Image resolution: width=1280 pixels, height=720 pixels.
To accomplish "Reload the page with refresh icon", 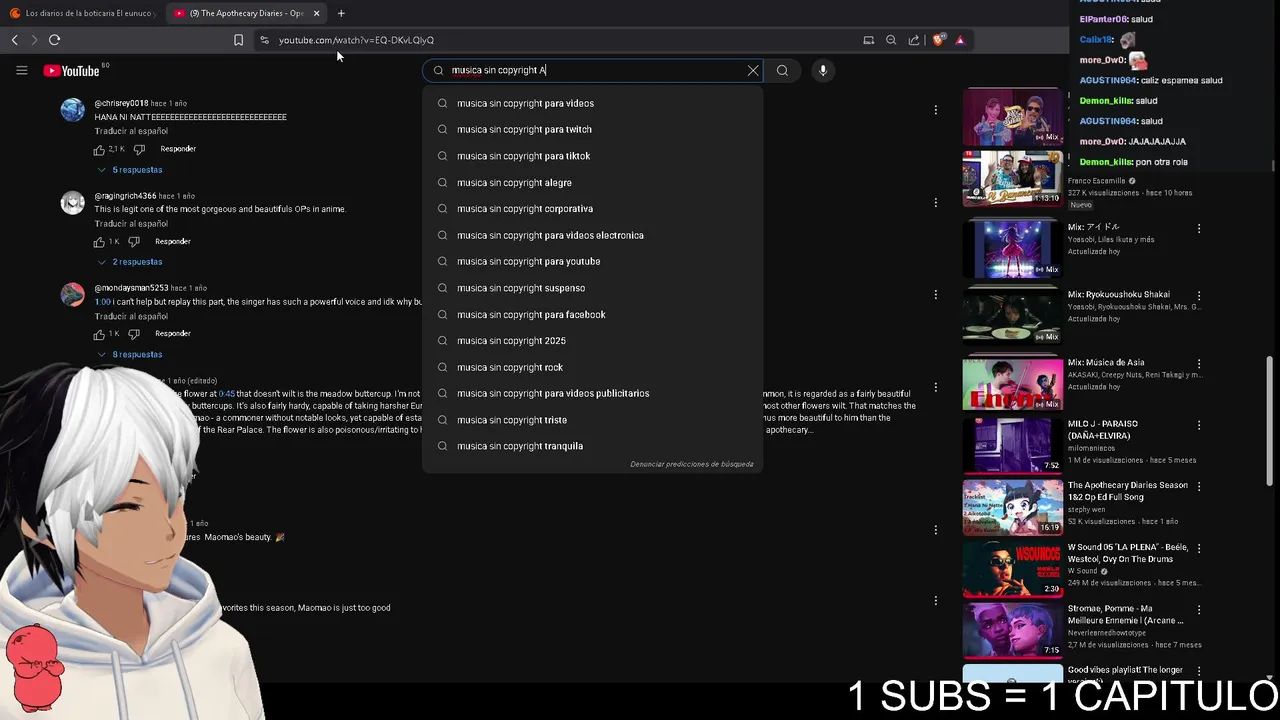I will point(54,40).
